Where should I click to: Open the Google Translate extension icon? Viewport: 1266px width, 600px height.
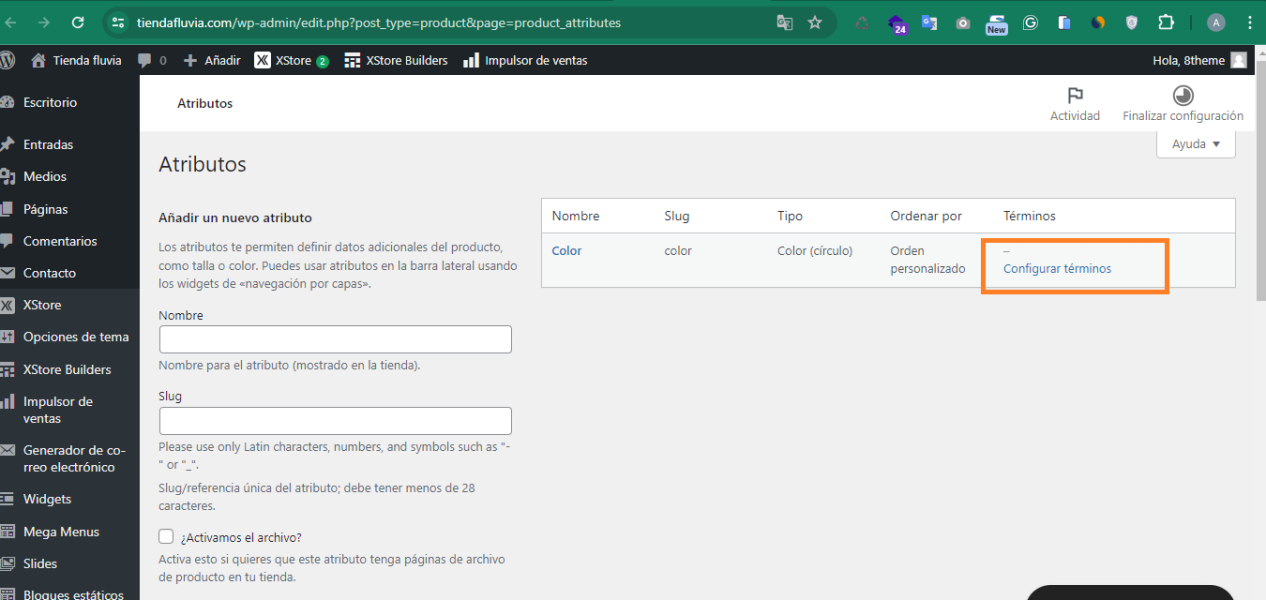click(930, 22)
